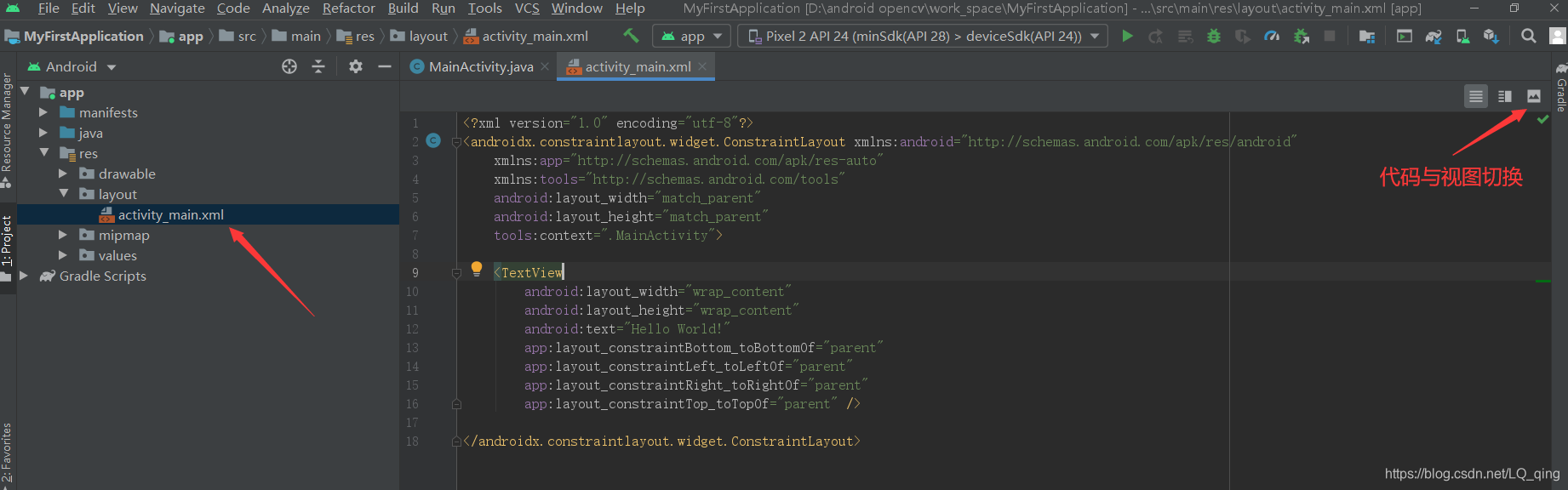Click the lightbulb quick-fix icon on line 9
Viewport: 1568px width, 490px height.
click(477, 270)
